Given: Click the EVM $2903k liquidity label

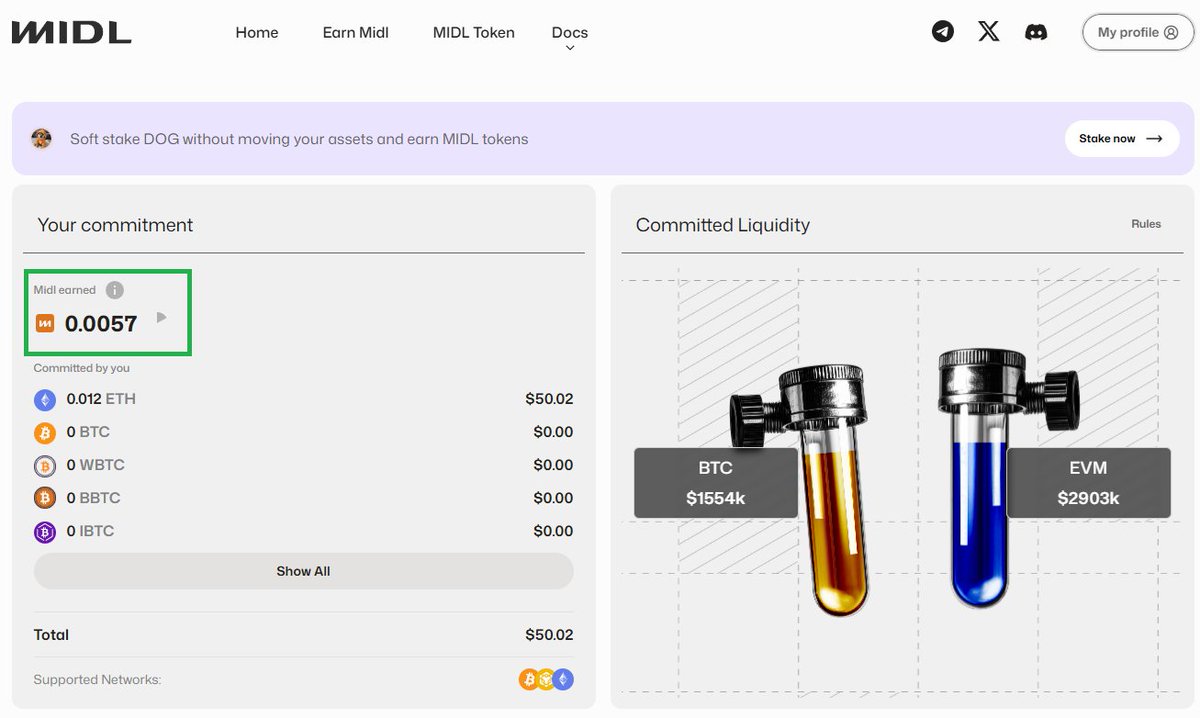Looking at the screenshot, I should tap(1088, 483).
